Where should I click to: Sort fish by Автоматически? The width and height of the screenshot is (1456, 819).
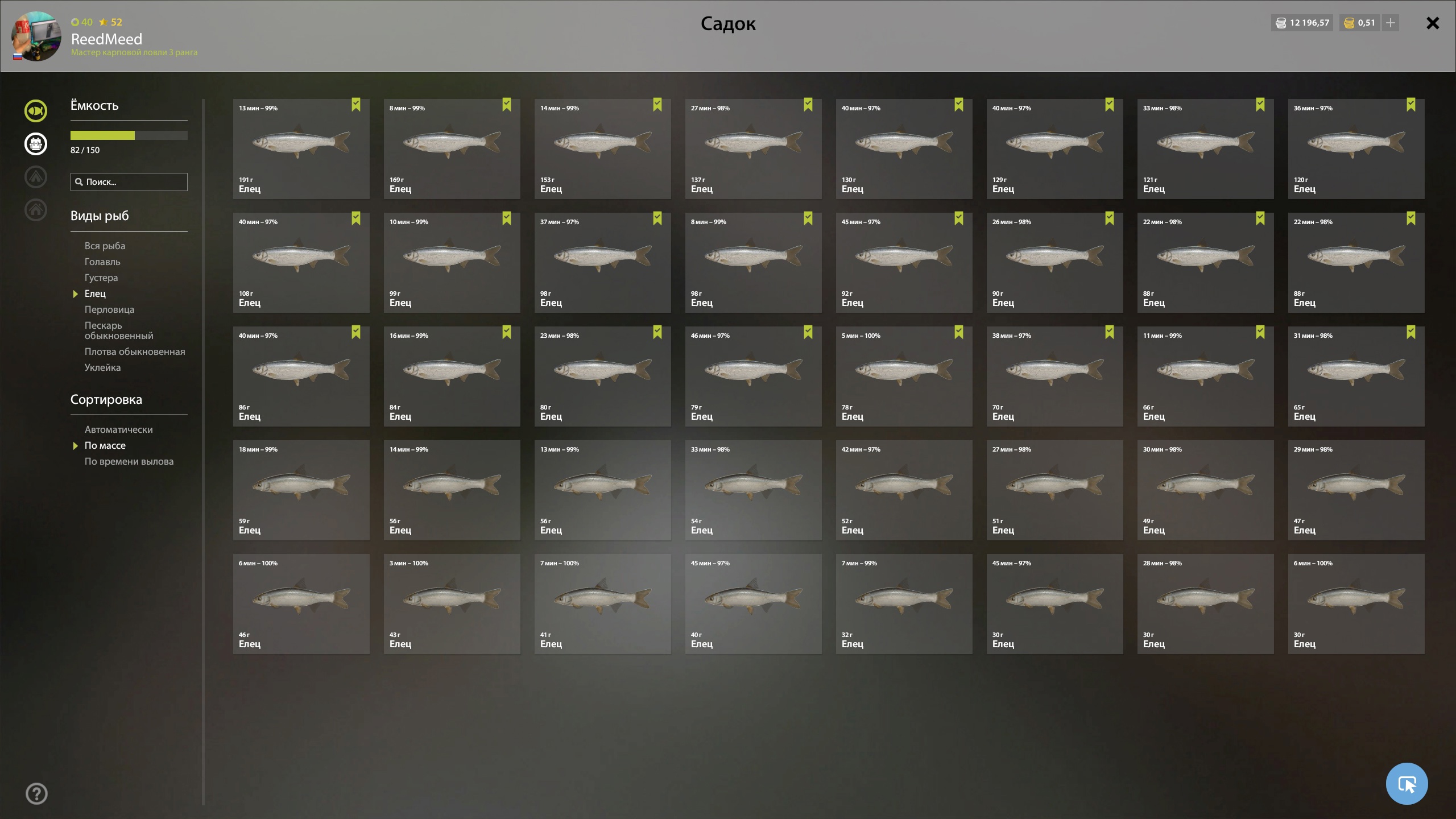[x=118, y=429]
